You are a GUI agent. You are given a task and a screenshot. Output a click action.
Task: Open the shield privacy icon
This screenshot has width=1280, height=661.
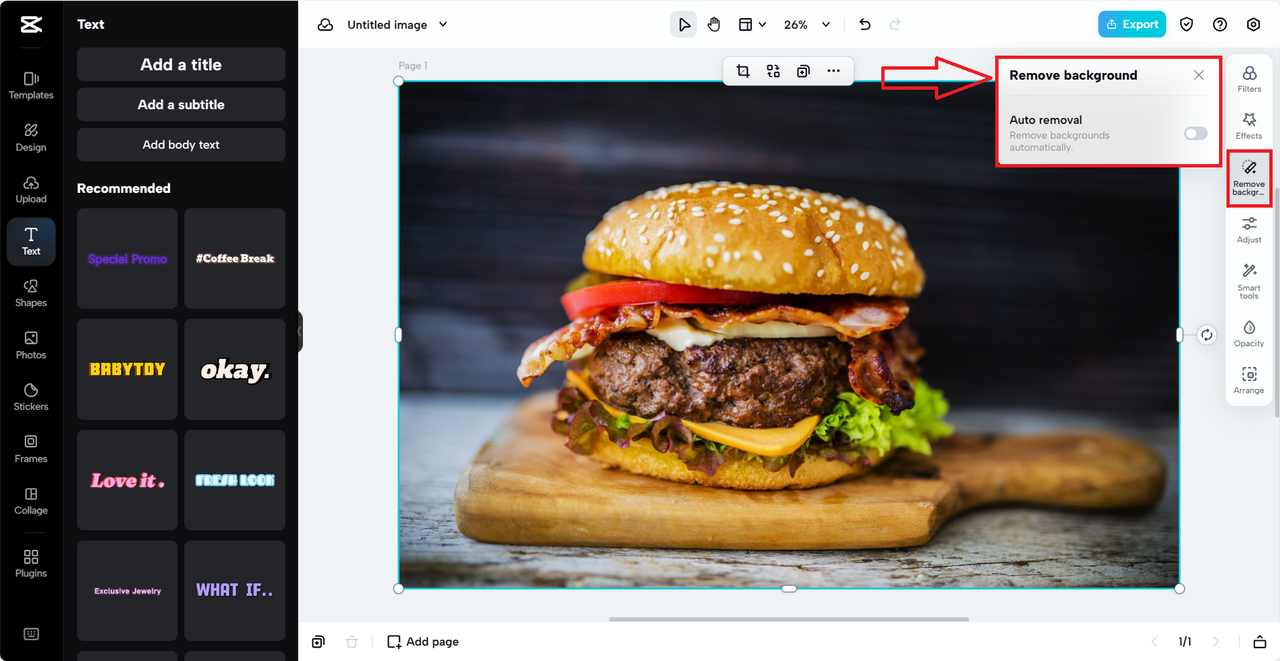[x=1187, y=25]
